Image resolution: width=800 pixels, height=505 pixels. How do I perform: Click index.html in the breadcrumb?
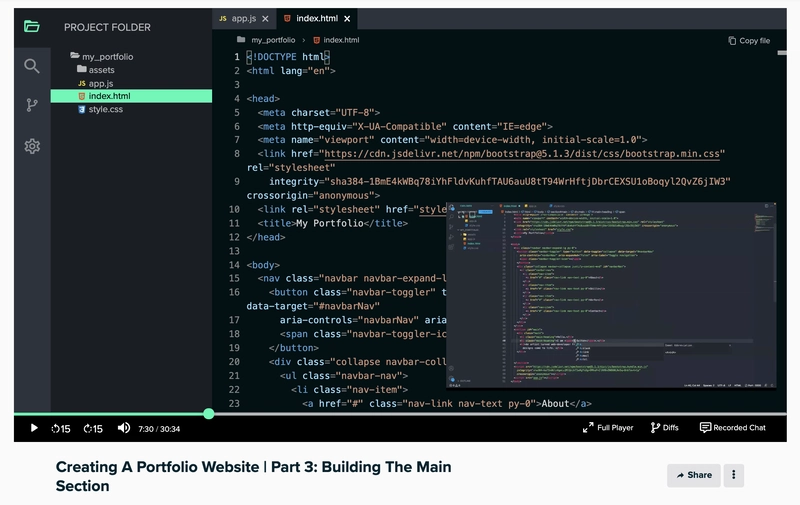pyautogui.click(x=336, y=40)
